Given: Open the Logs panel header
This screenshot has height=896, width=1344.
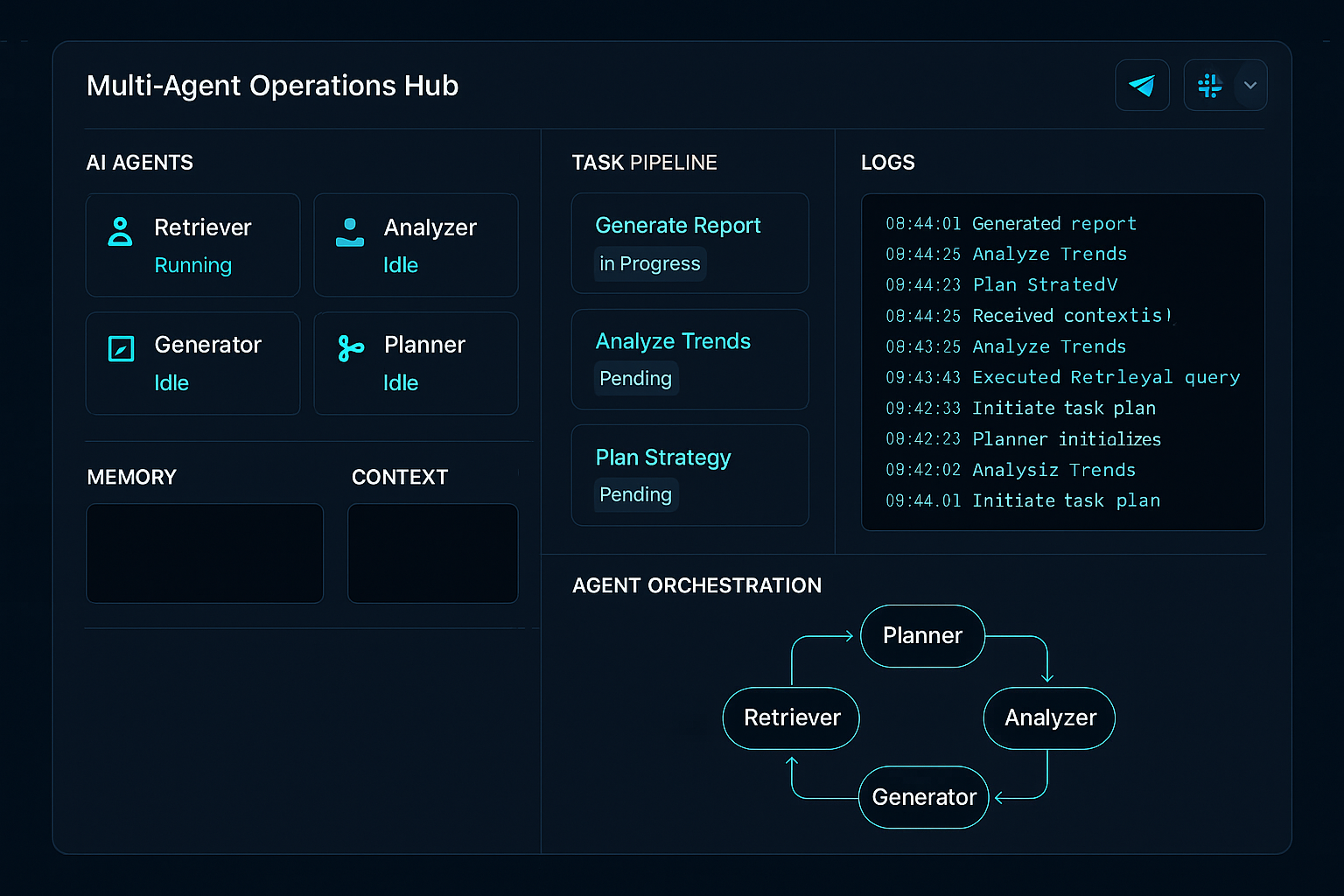Looking at the screenshot, I should point(887,162).
